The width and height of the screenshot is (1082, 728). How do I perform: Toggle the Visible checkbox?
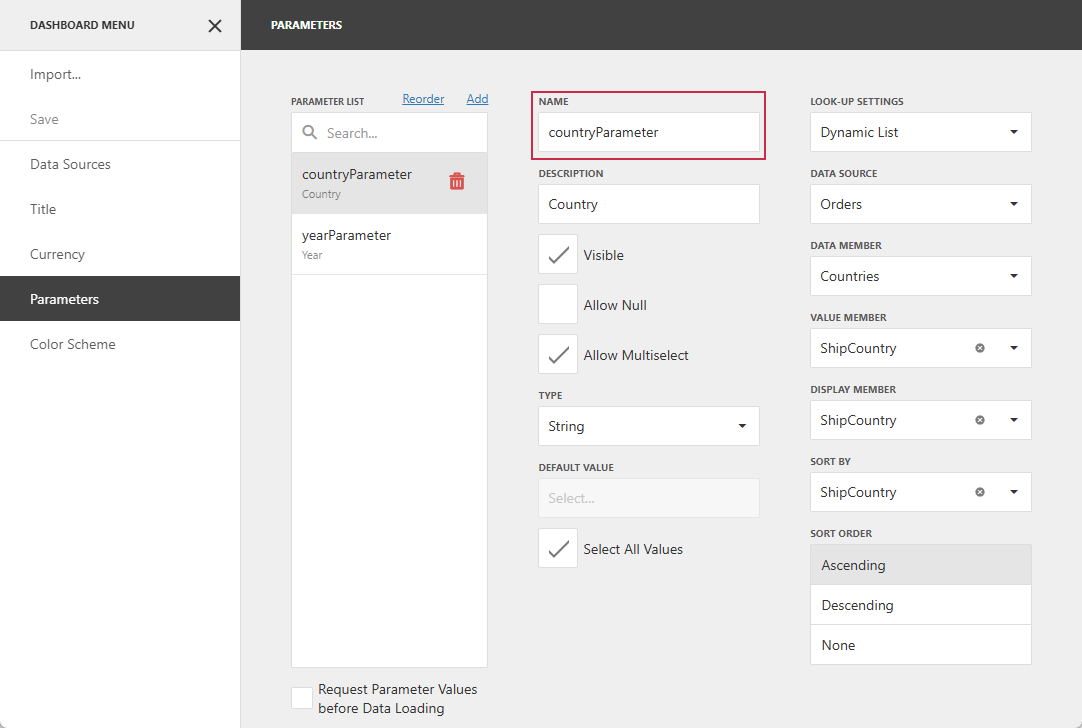[558, 255]
